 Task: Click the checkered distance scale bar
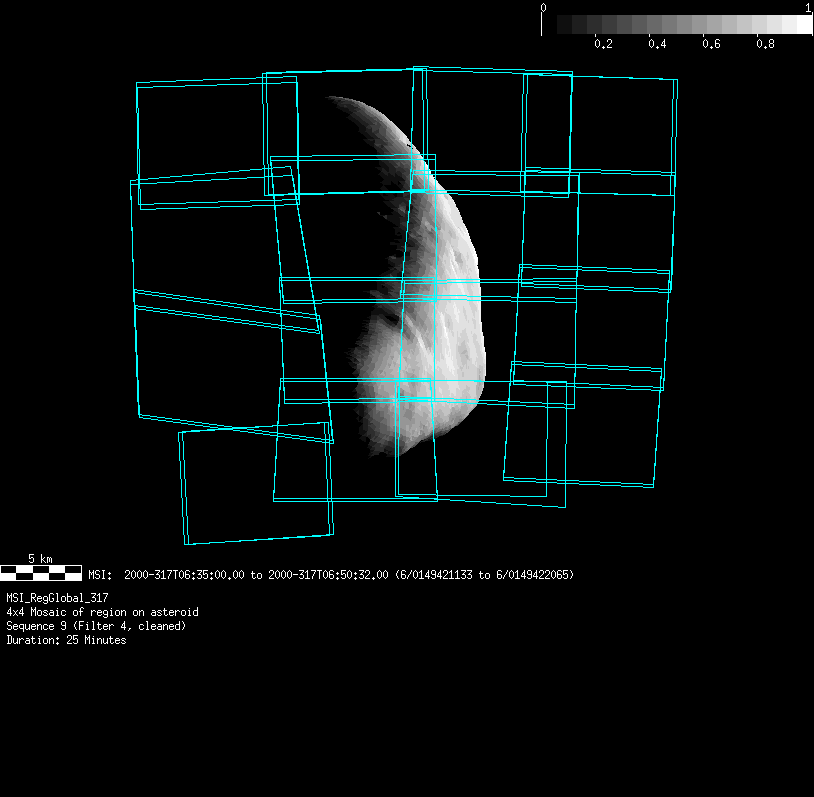pyautogui.click(x=41, y=573)
